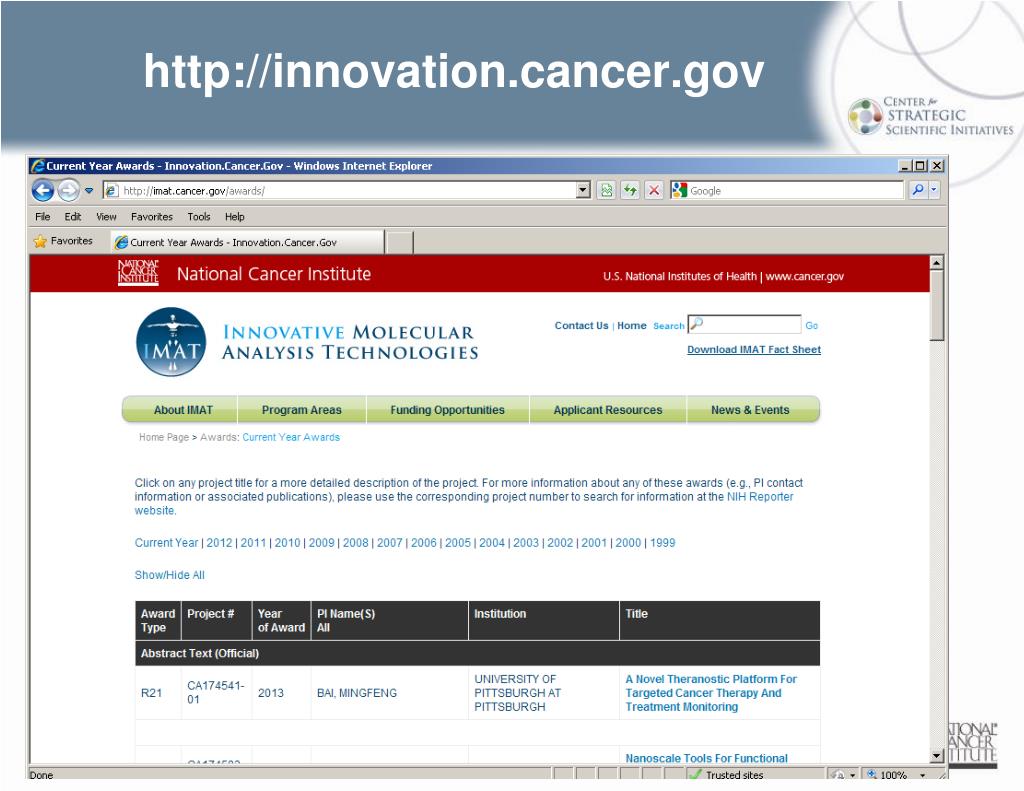The image size is (1024, 791).
Task: Click the IMAT site search field
Action: (744, 324)
